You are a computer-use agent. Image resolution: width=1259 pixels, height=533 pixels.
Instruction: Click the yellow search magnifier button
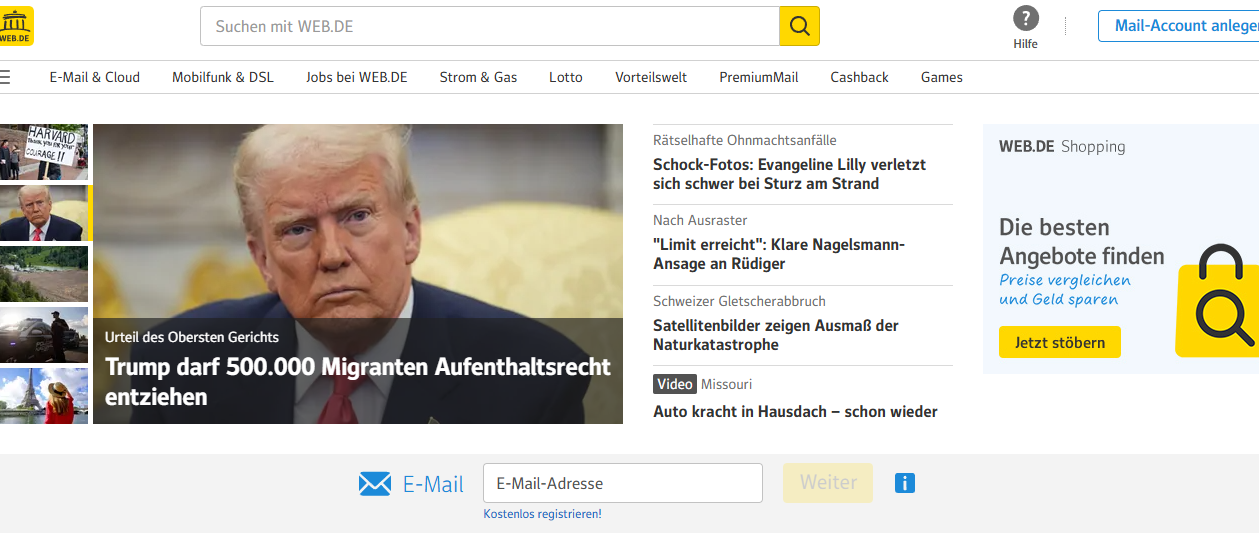799,26
